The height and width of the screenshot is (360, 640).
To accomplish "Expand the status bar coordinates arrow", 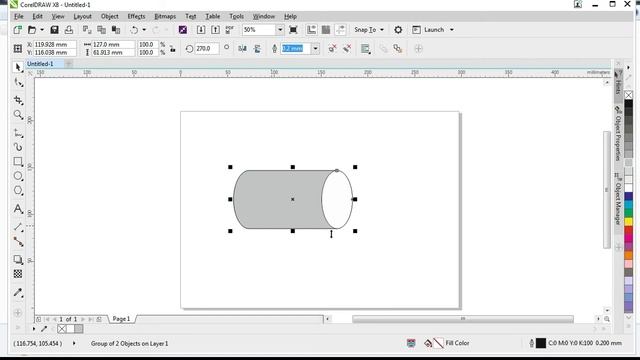I will coord(74,343).
